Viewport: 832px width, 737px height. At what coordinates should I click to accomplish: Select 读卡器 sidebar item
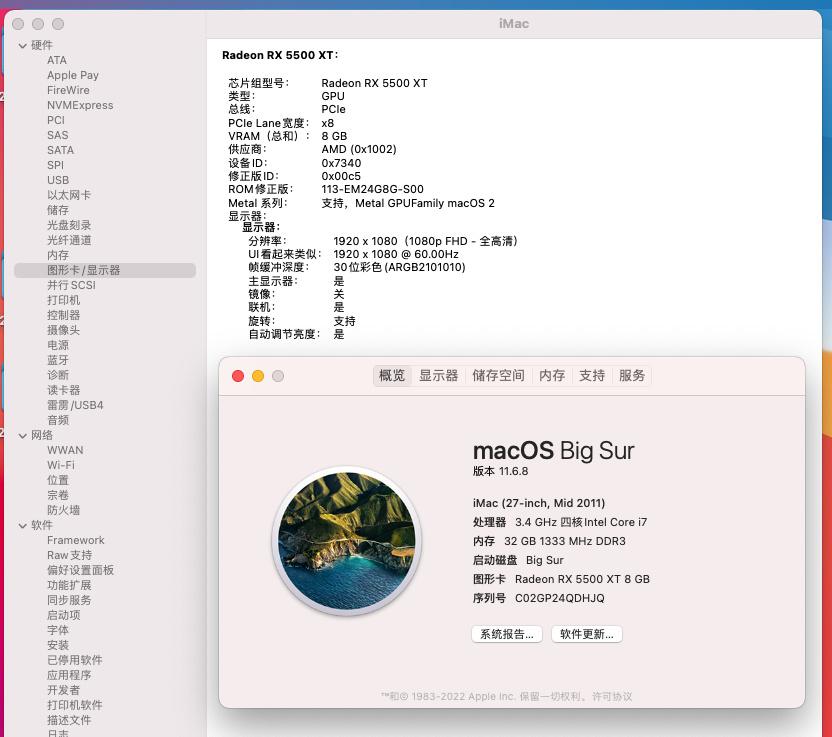pos(63,390)
